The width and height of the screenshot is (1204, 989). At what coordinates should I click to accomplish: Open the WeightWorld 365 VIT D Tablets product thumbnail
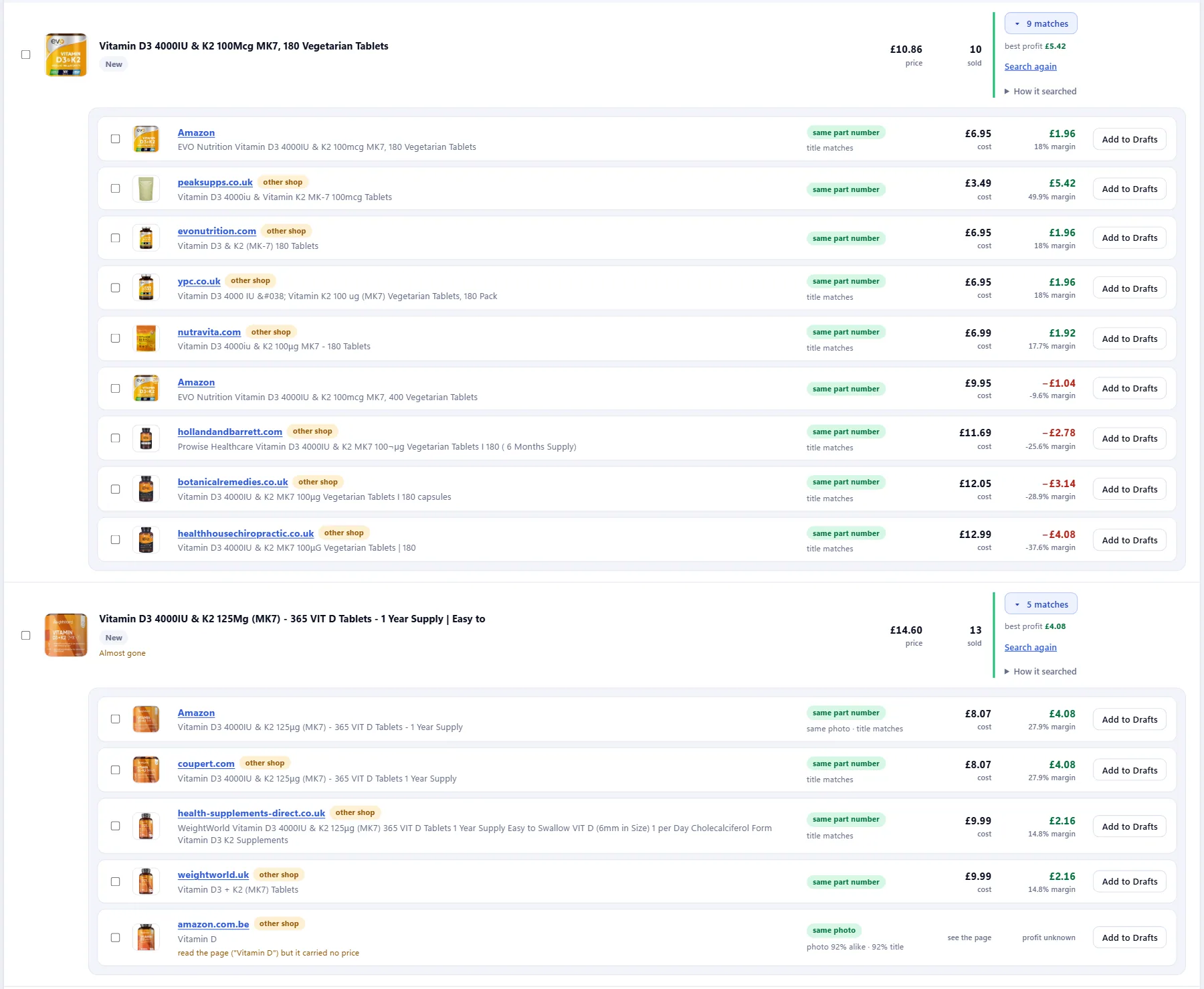pyautogui.click(x=66, y=635)
